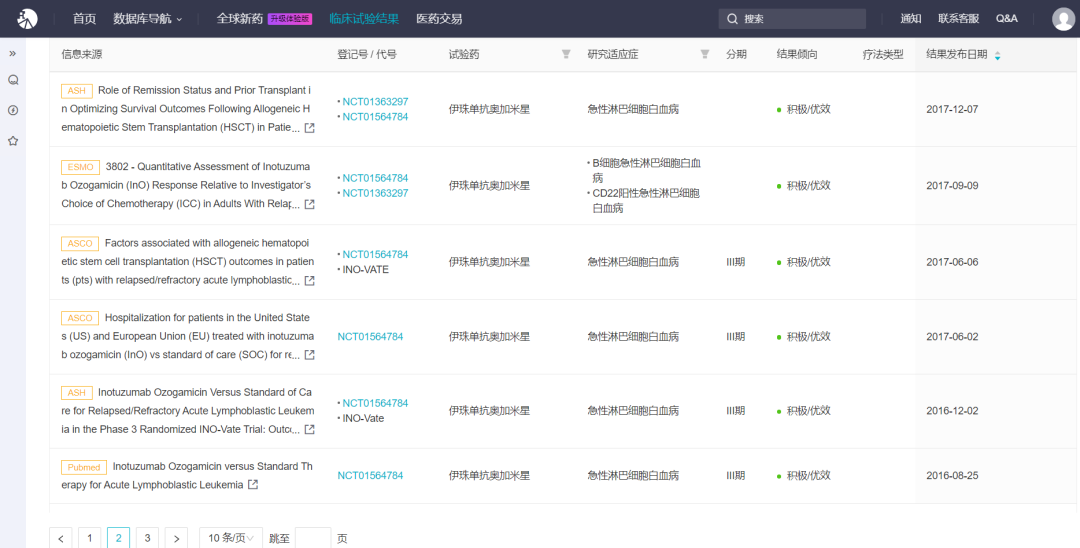
Task: Open NCT01564784 in the ESMO row
Action: coord(375,178)
